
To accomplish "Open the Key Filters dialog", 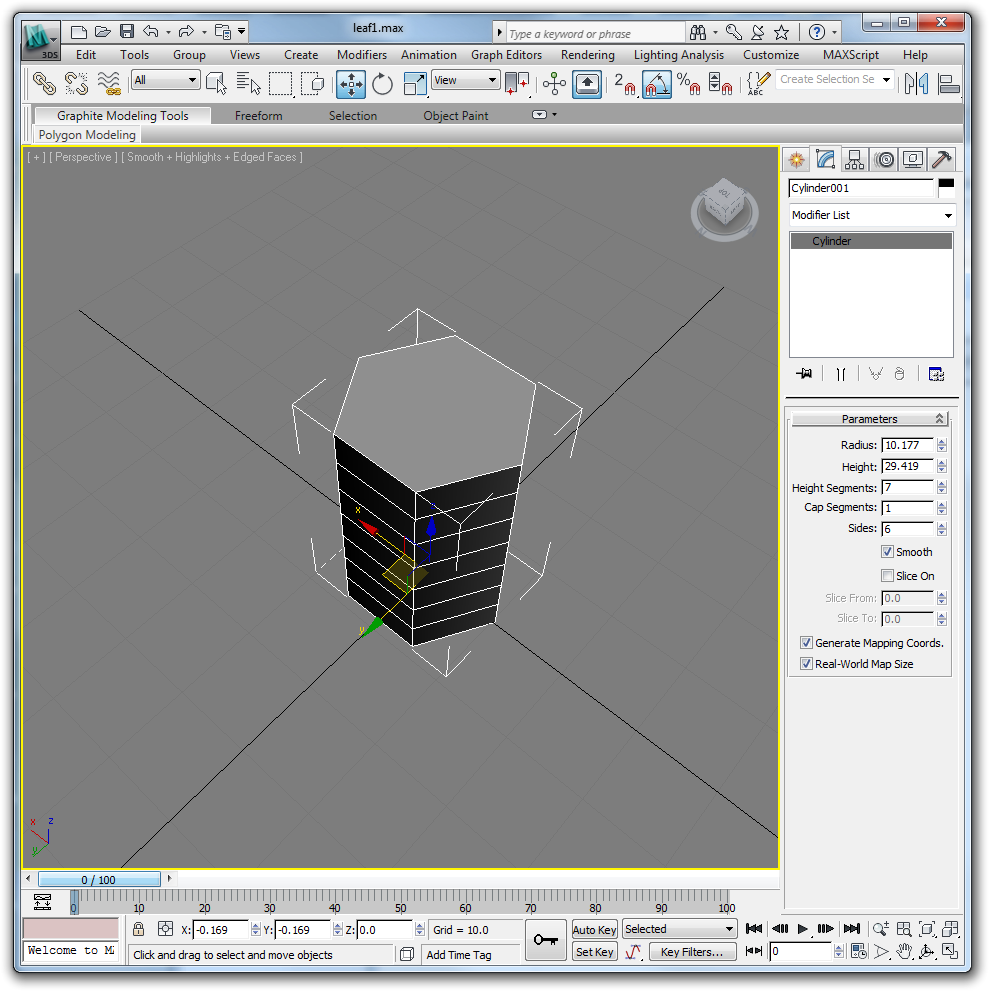I will click(691, 952).
